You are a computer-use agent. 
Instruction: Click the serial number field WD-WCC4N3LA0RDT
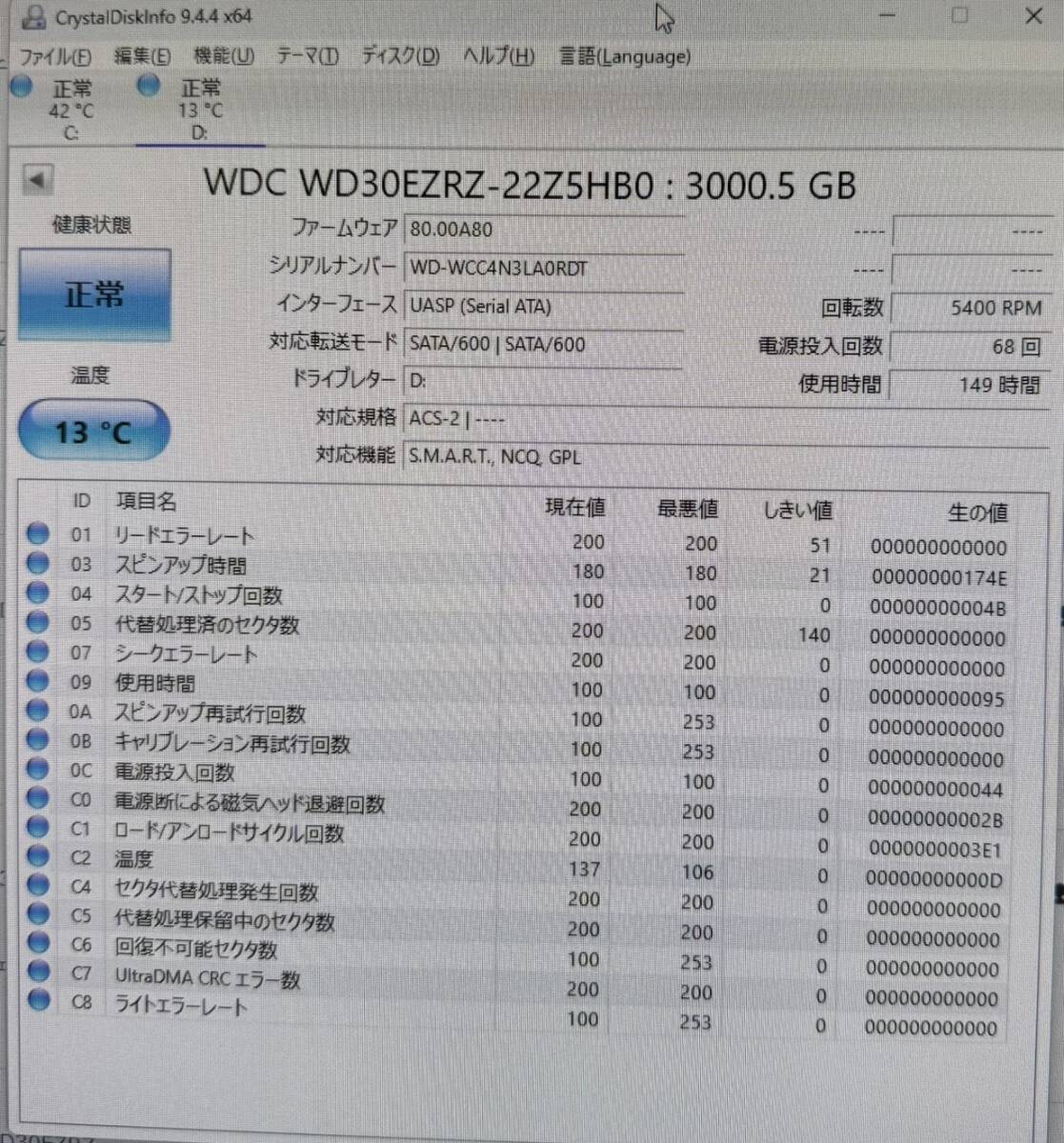544,268
